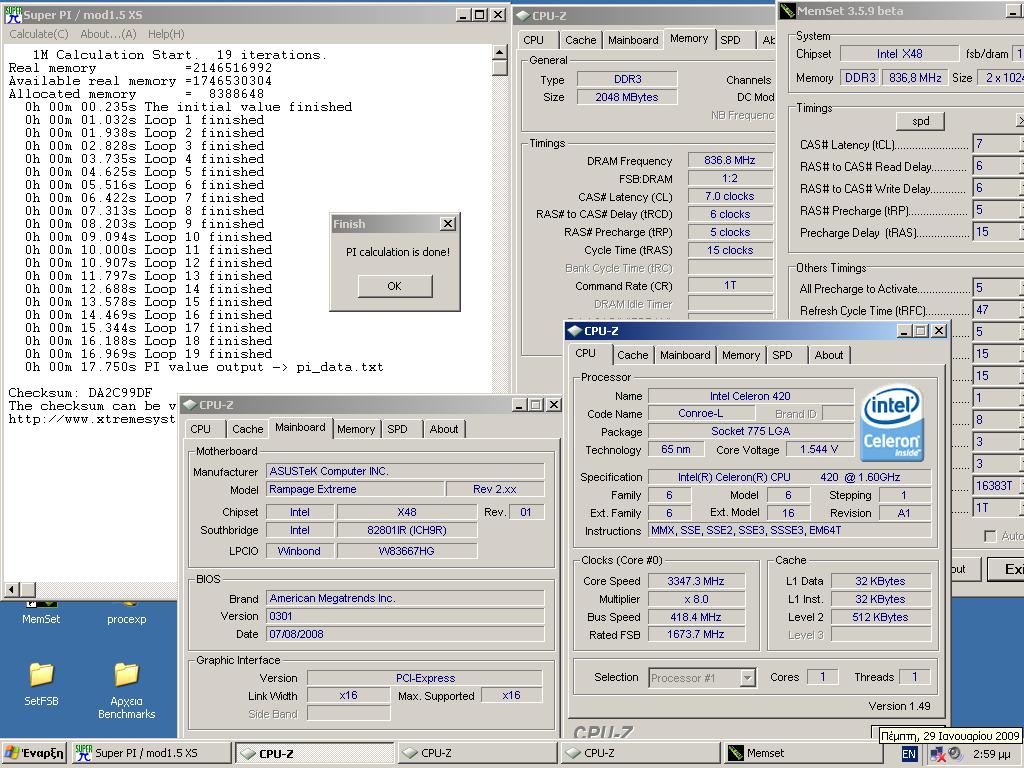
Task: Open the MemSet dropdown showing 16383T
Action: tap(998, 486)
